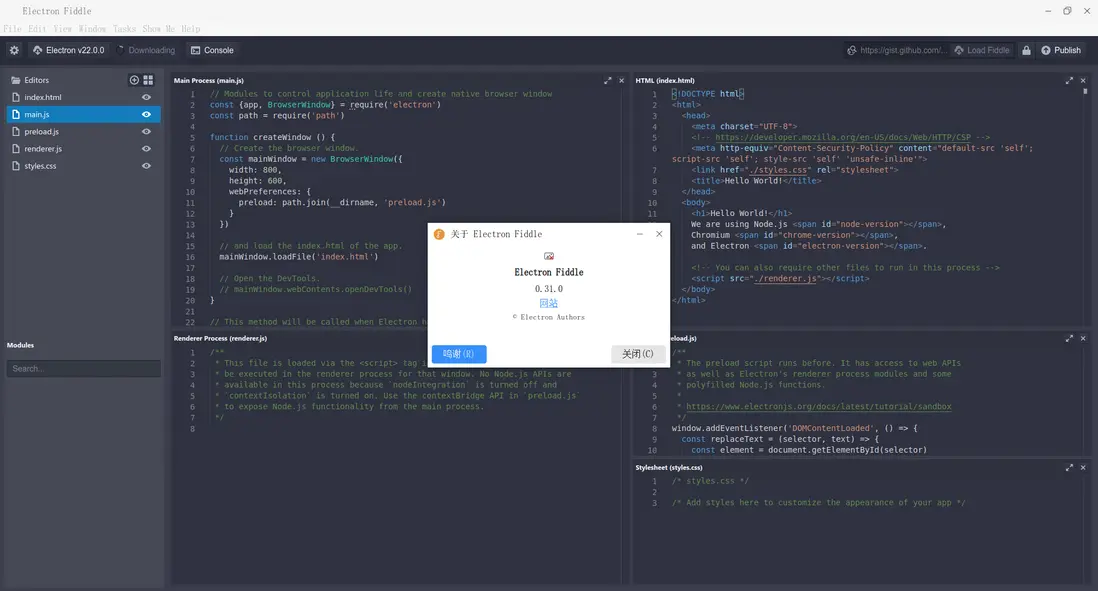Screen dimensions: 1098x591
Task: Open the Show Me menu
Action: (158, 29)
